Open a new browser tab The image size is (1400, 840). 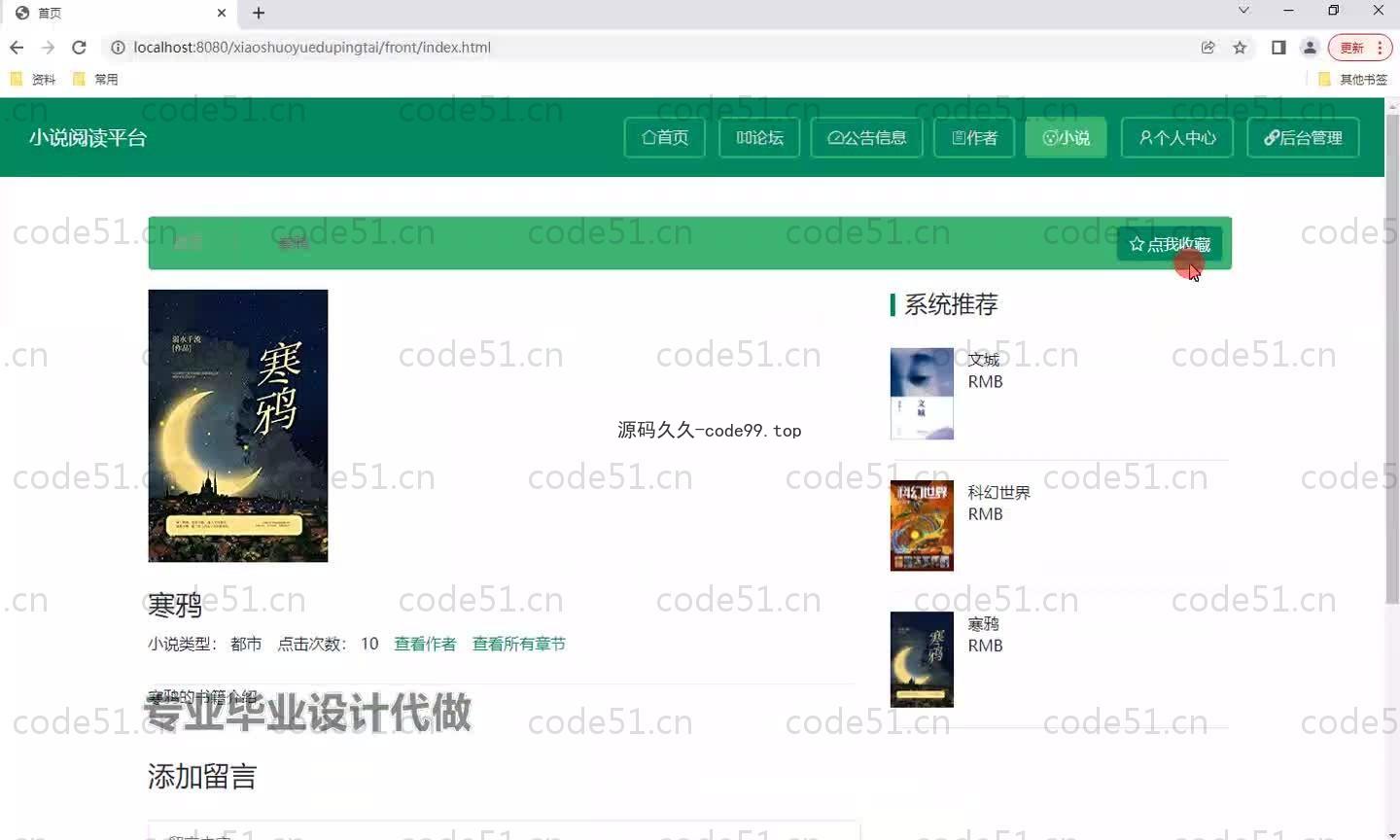(x=259, y=13)
